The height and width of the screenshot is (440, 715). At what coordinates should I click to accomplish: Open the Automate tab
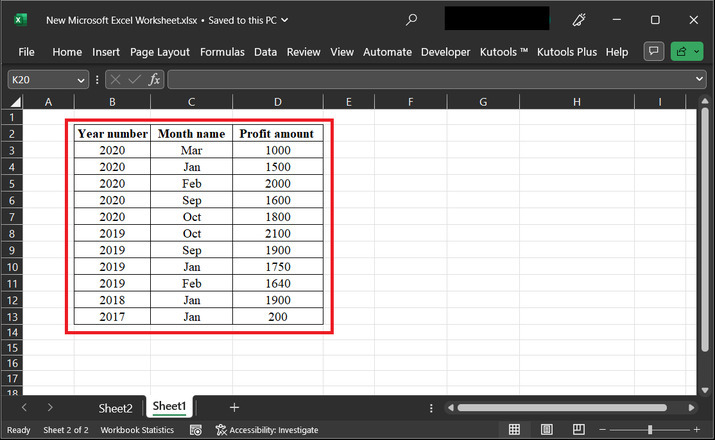pos(387,52)
